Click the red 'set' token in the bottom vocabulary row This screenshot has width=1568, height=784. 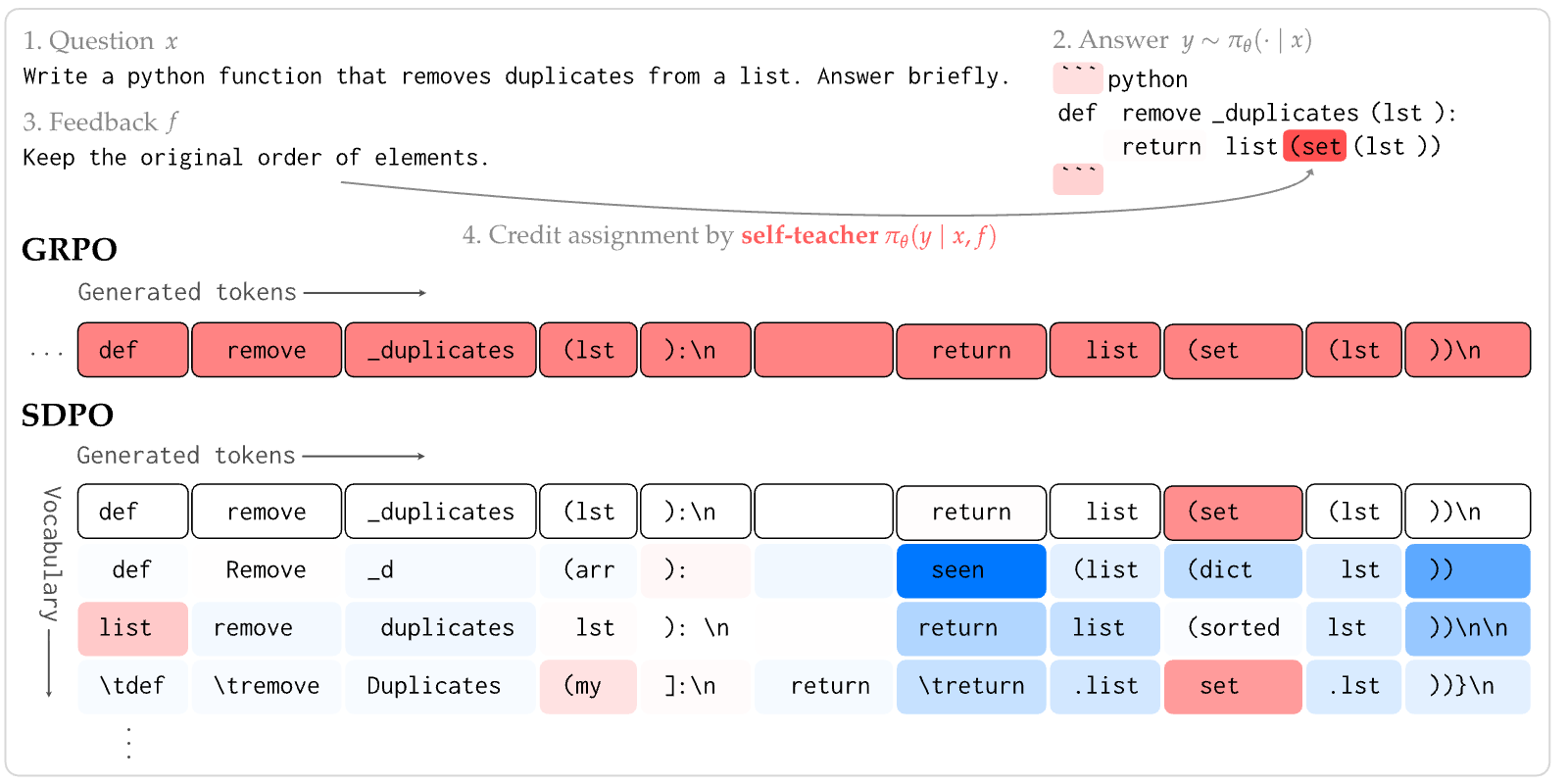click(1233, 686)
